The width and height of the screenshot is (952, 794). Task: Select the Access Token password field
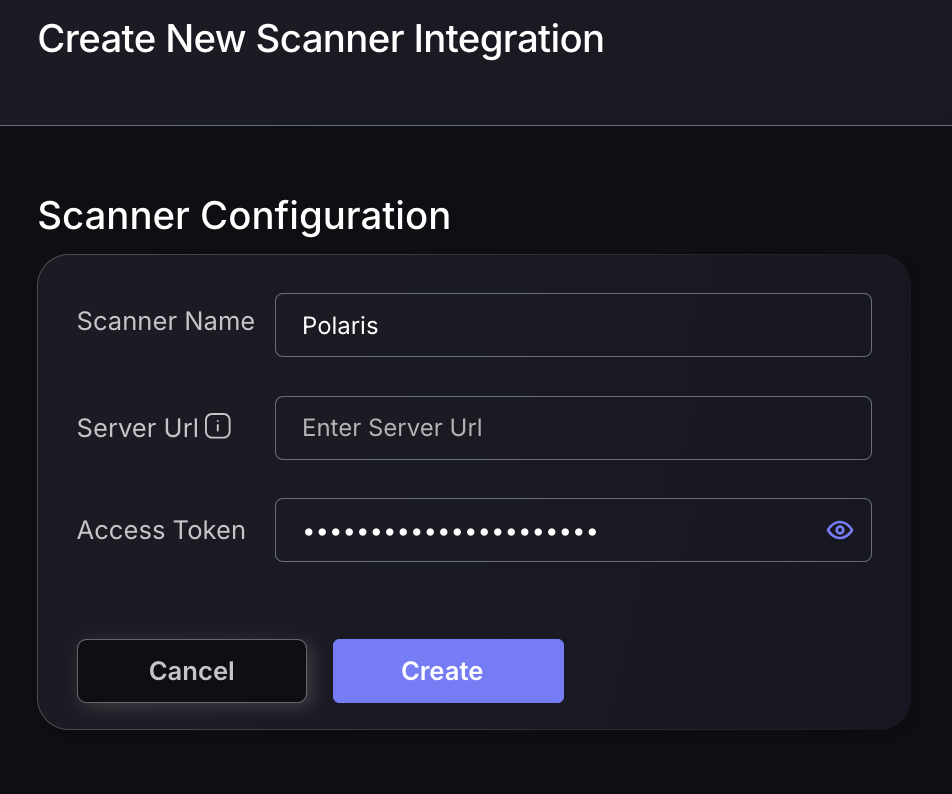[x=550, y=530]
